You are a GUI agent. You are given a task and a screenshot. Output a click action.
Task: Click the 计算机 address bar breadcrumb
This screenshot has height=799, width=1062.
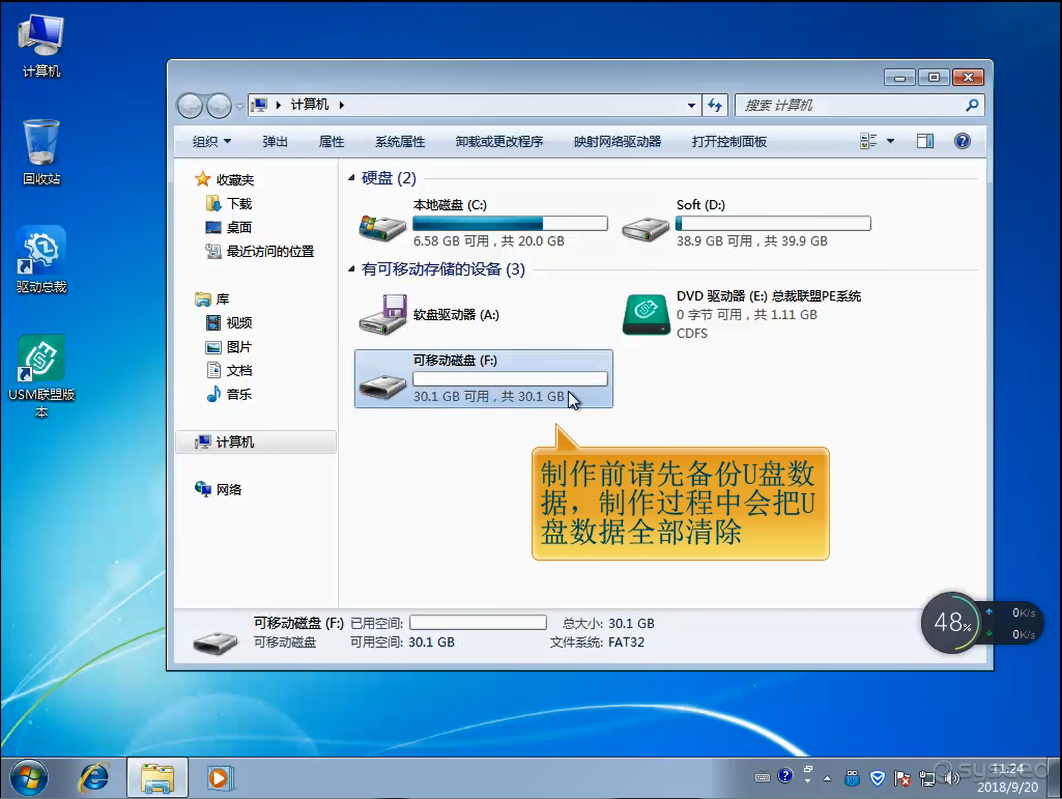pyautogui.click(x=310, y=104)
